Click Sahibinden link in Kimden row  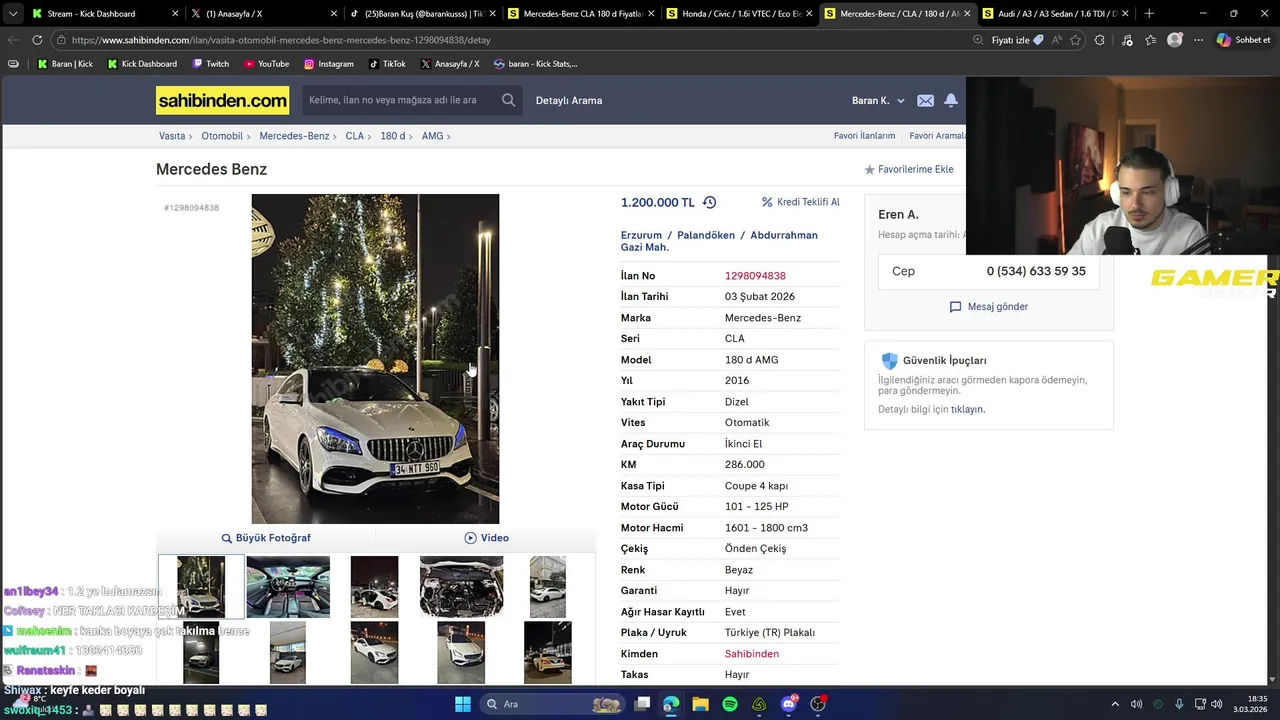752,654
